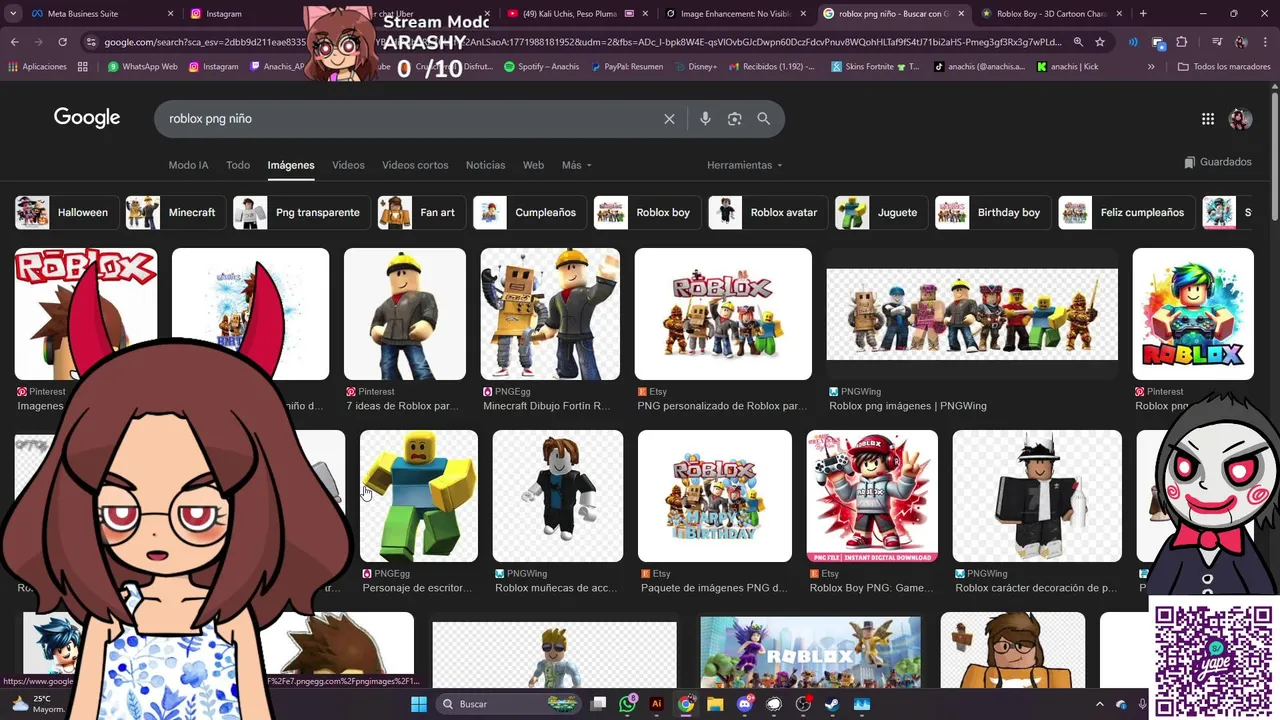Open the Chrome tab search dropdown
This screenshot has width=1280, height=720.
coord(14,14)
